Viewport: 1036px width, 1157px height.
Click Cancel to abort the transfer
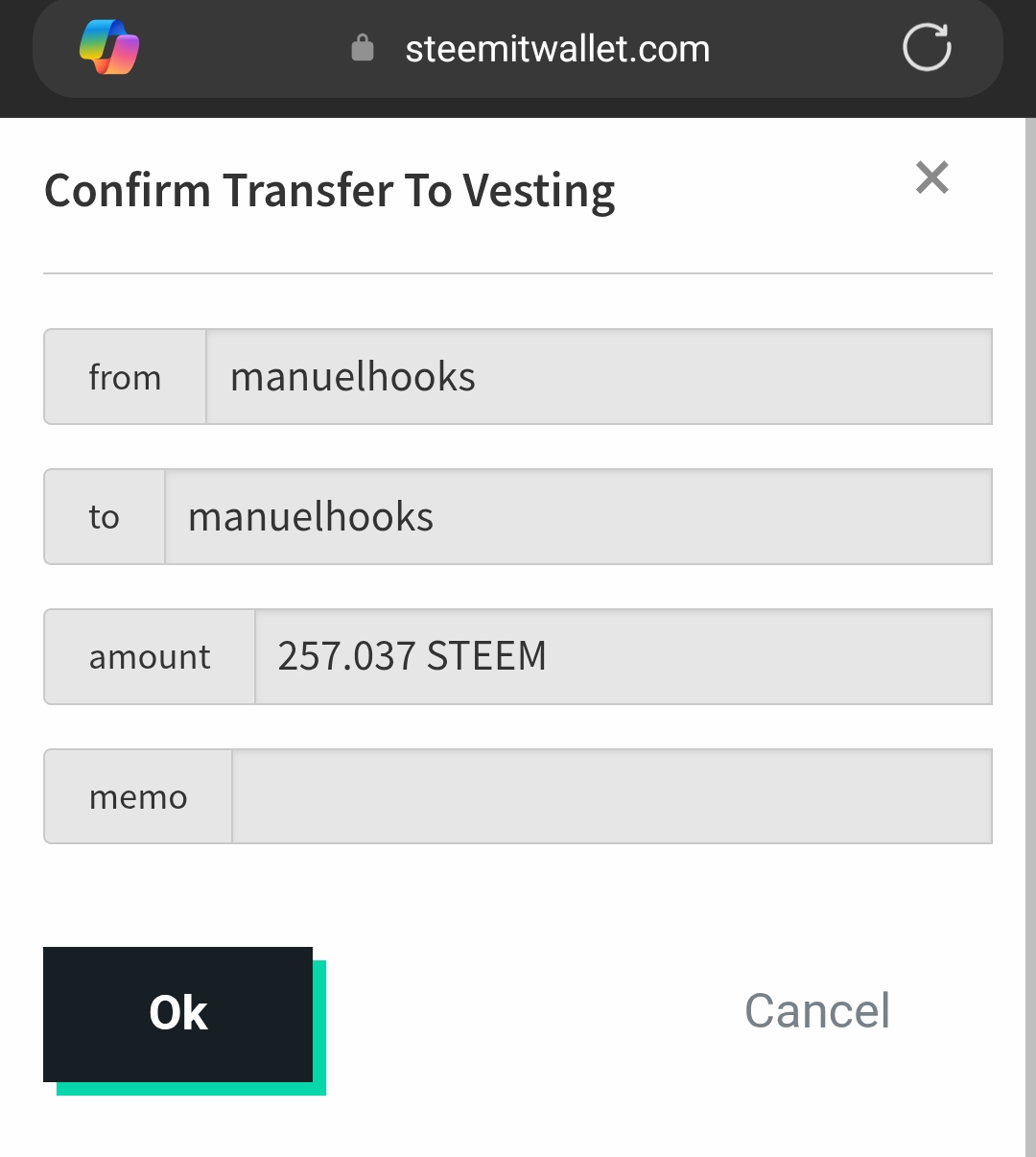(817, 1011)
